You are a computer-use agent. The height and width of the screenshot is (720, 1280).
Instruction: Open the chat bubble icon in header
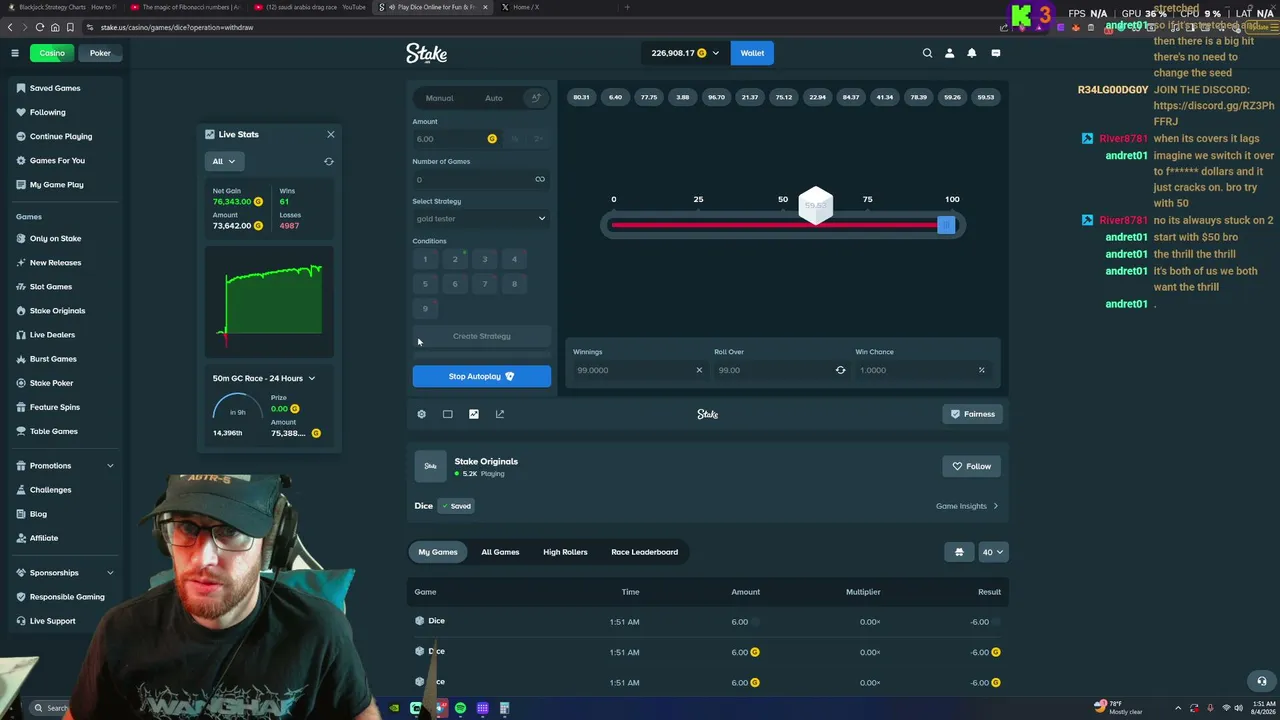pos(995,53)
